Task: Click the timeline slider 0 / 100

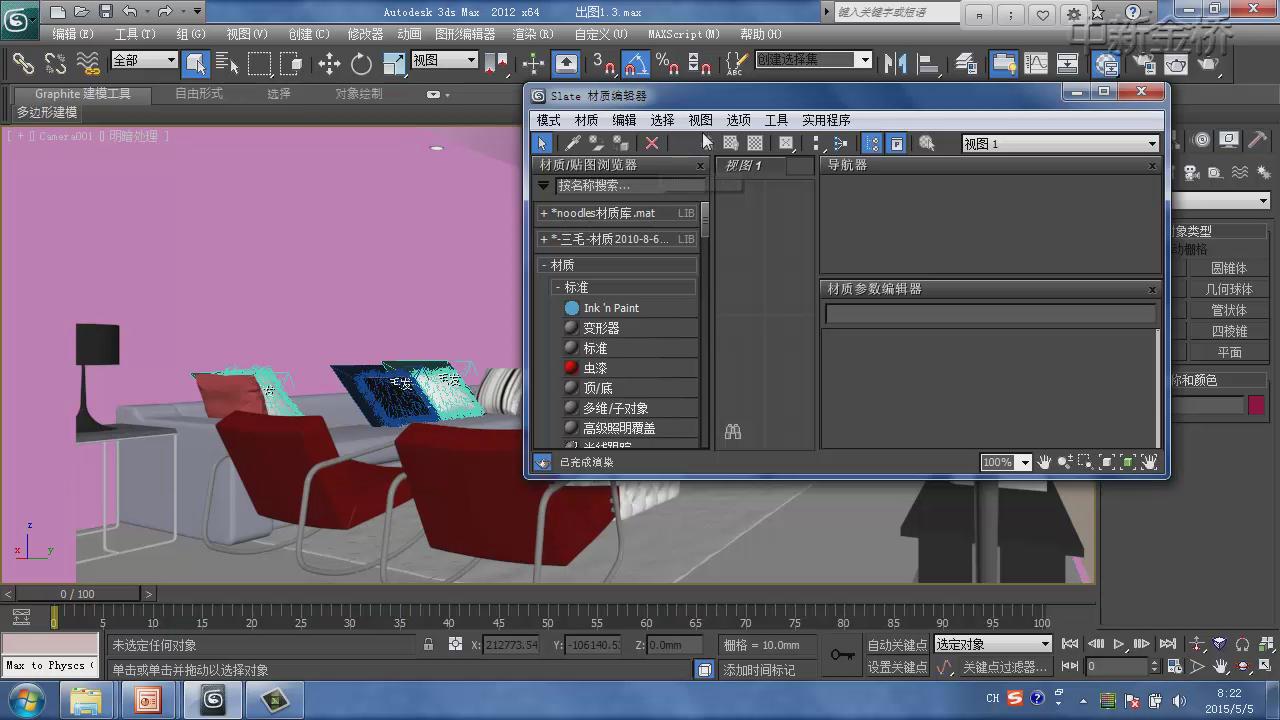Action: [x=78, y=594]
